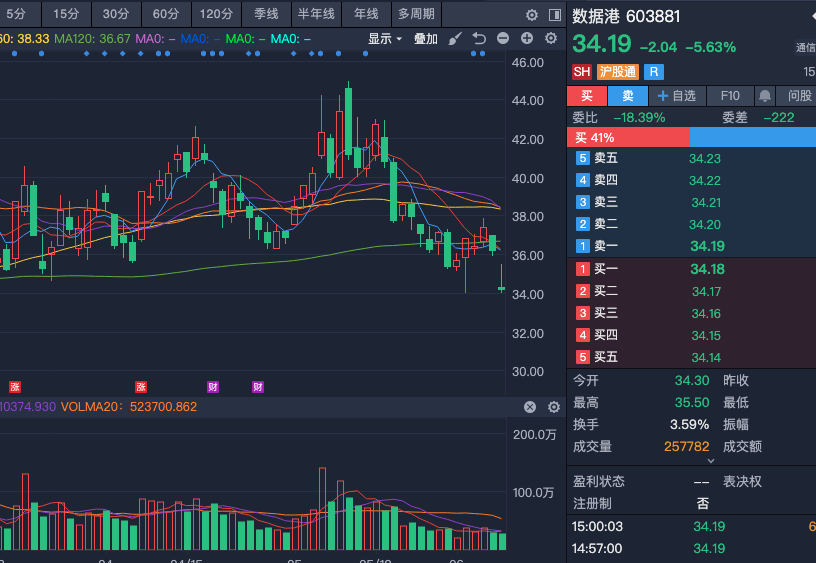This screenshot has width=816, height=563.
Task: Click the 注册制 value 否
Action: coord(703,503)
